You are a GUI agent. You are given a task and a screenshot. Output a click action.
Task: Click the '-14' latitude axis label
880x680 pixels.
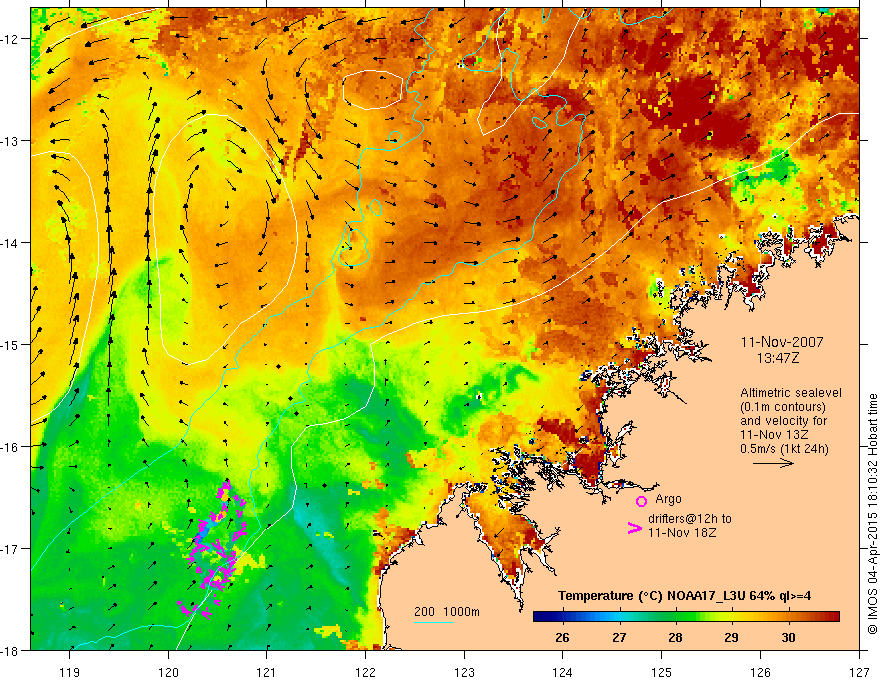(x=11, y=243)
